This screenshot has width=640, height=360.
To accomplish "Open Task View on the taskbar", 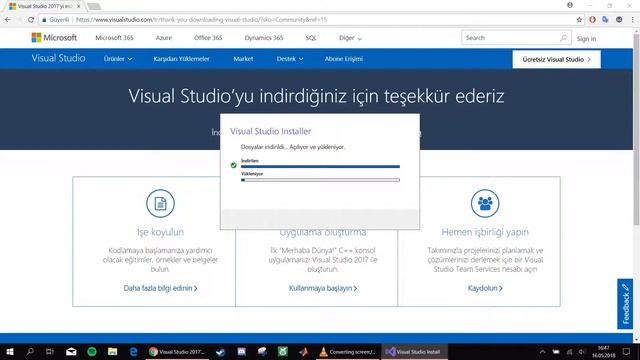I will tap(50, 351).
